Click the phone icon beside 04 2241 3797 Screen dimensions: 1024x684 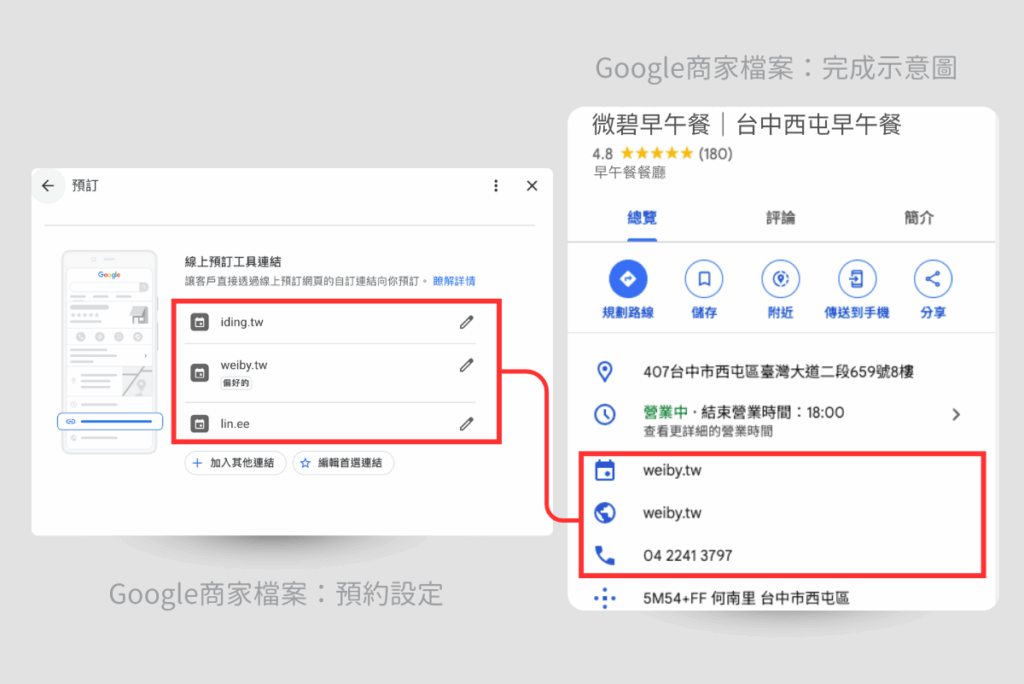(x=607, y=556)
